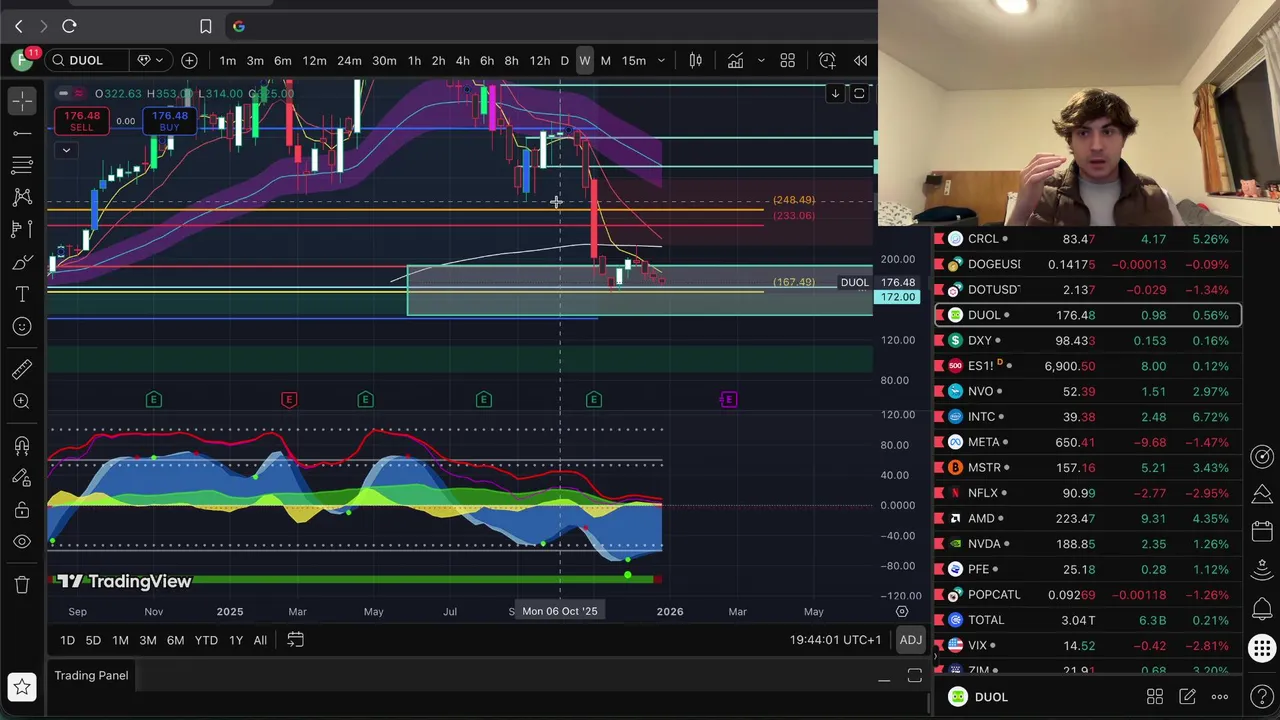Select the 15m timeframe
The image size is (1280, 720).
tap(634, 61)
